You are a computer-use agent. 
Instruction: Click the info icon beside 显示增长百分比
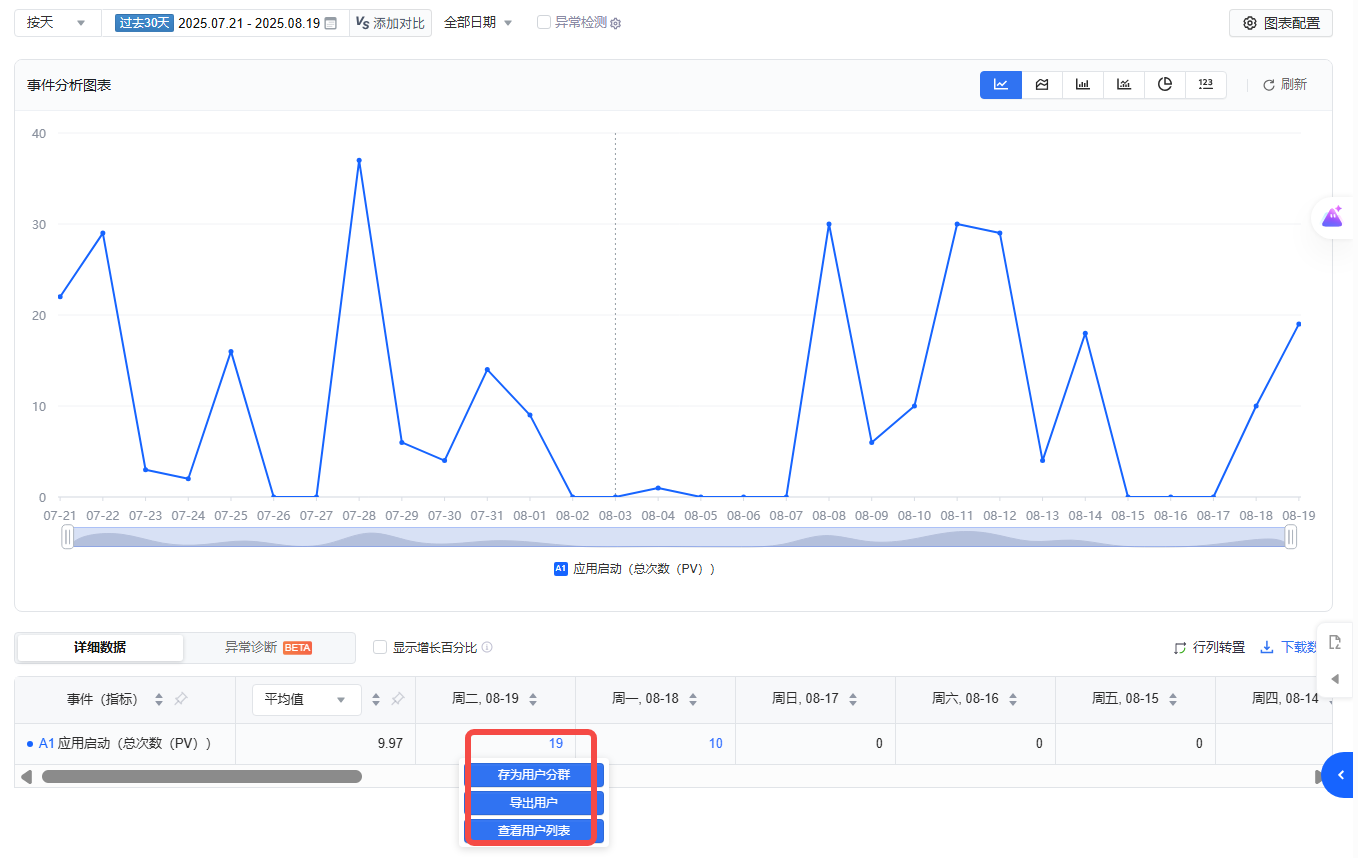point(487,647)
